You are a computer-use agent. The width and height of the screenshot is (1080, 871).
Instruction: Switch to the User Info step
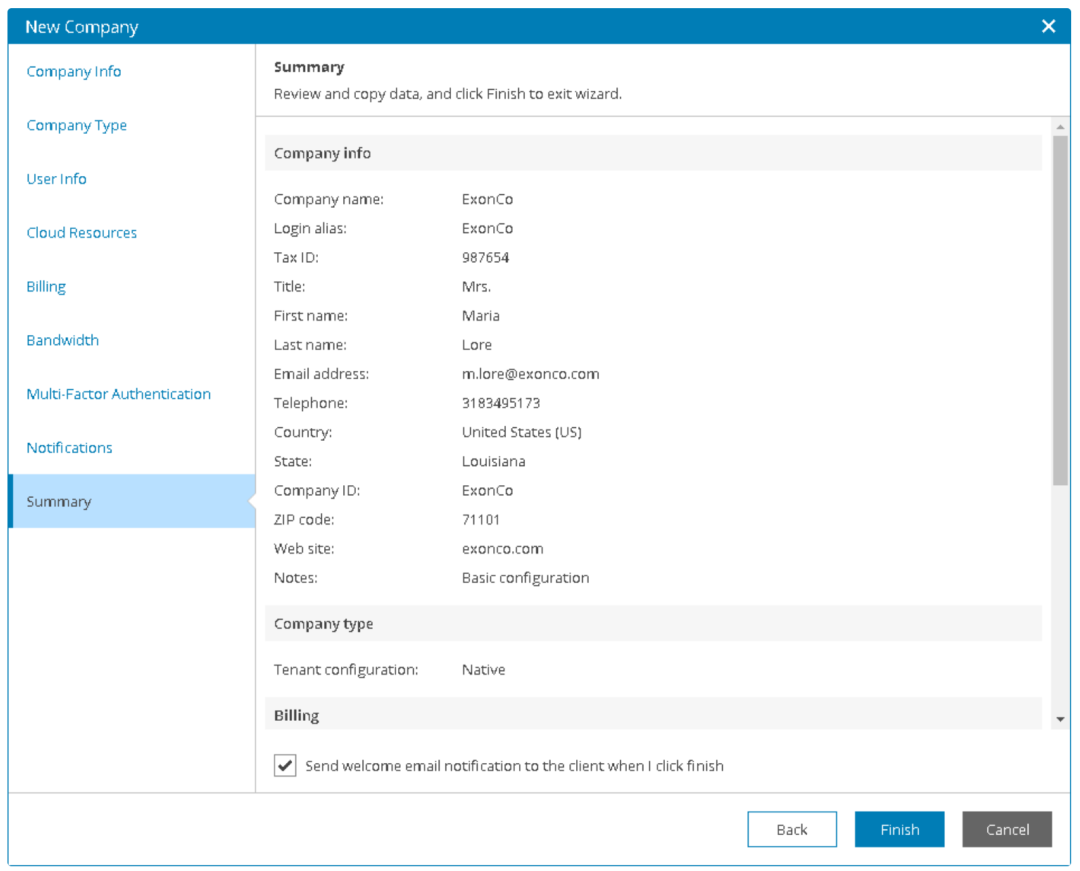pos(57,179)
